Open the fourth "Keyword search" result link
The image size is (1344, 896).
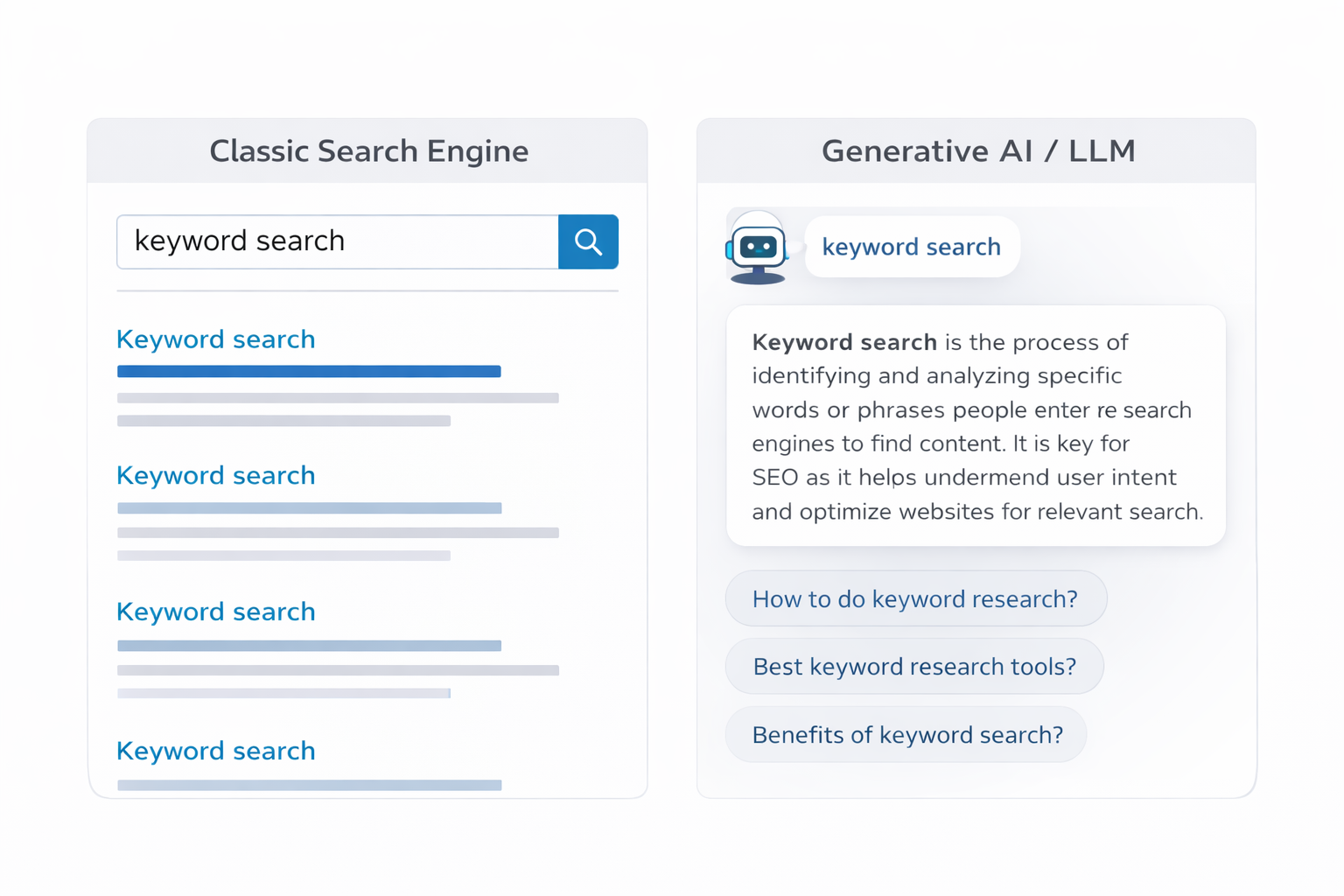(x=216, y=751)
